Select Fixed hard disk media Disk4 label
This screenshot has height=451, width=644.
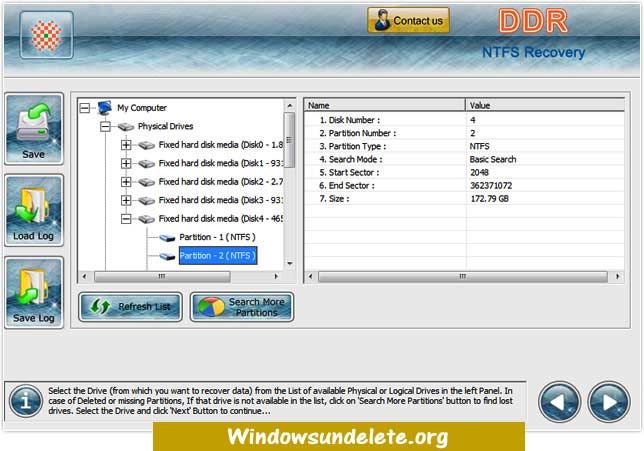(221, 219)
